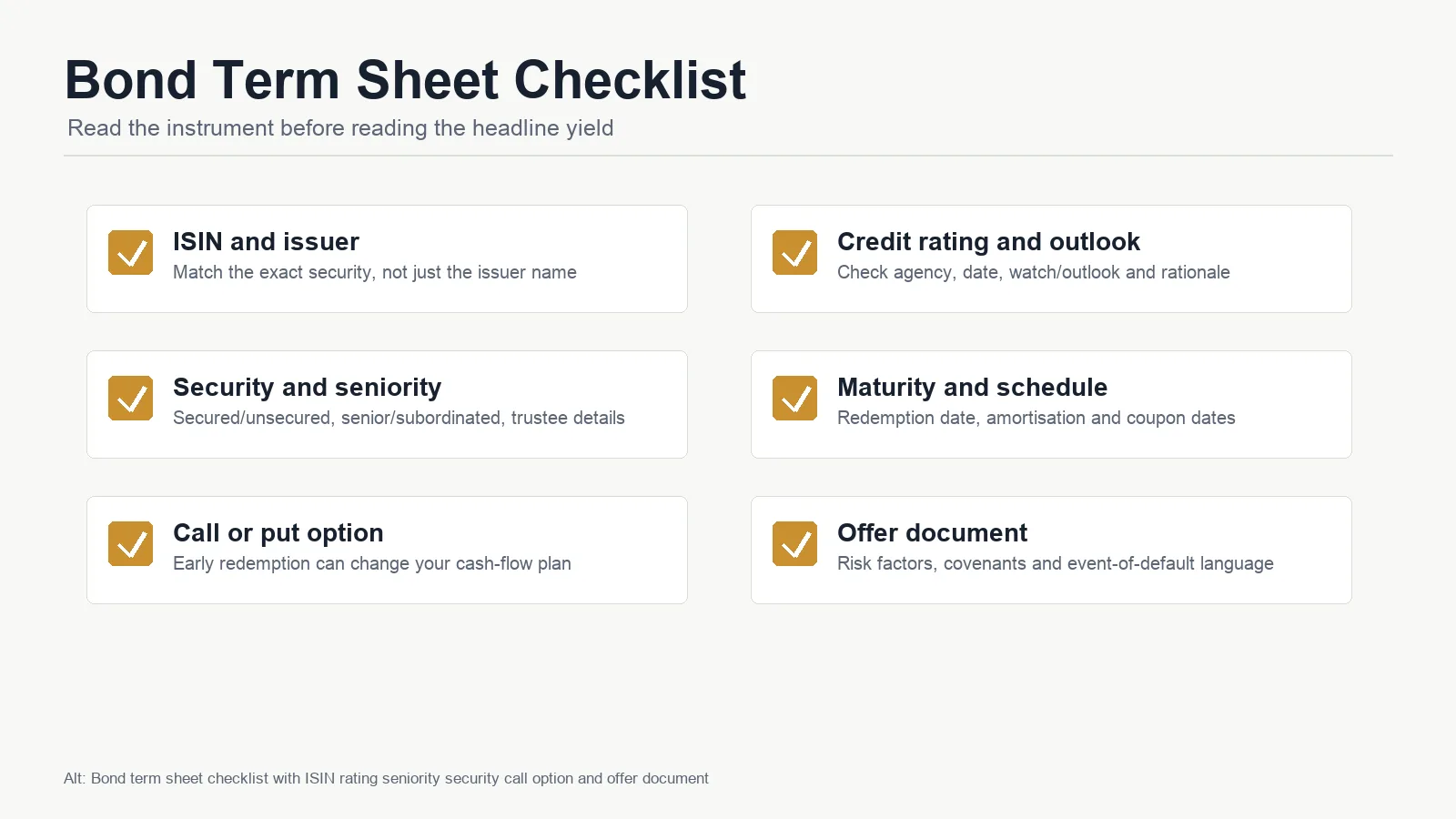The height and width of the screenshot is (819, 1456).
Task: Click the Bond Term Sheet Checklist title
Action: click(x=405, y=79)
